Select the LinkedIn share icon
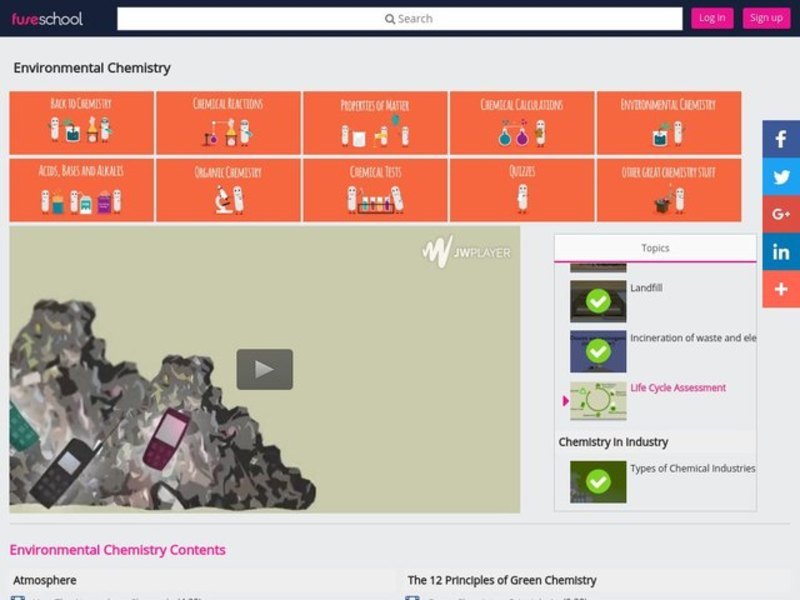Screen dimensions: 800x600 point(779,252)
